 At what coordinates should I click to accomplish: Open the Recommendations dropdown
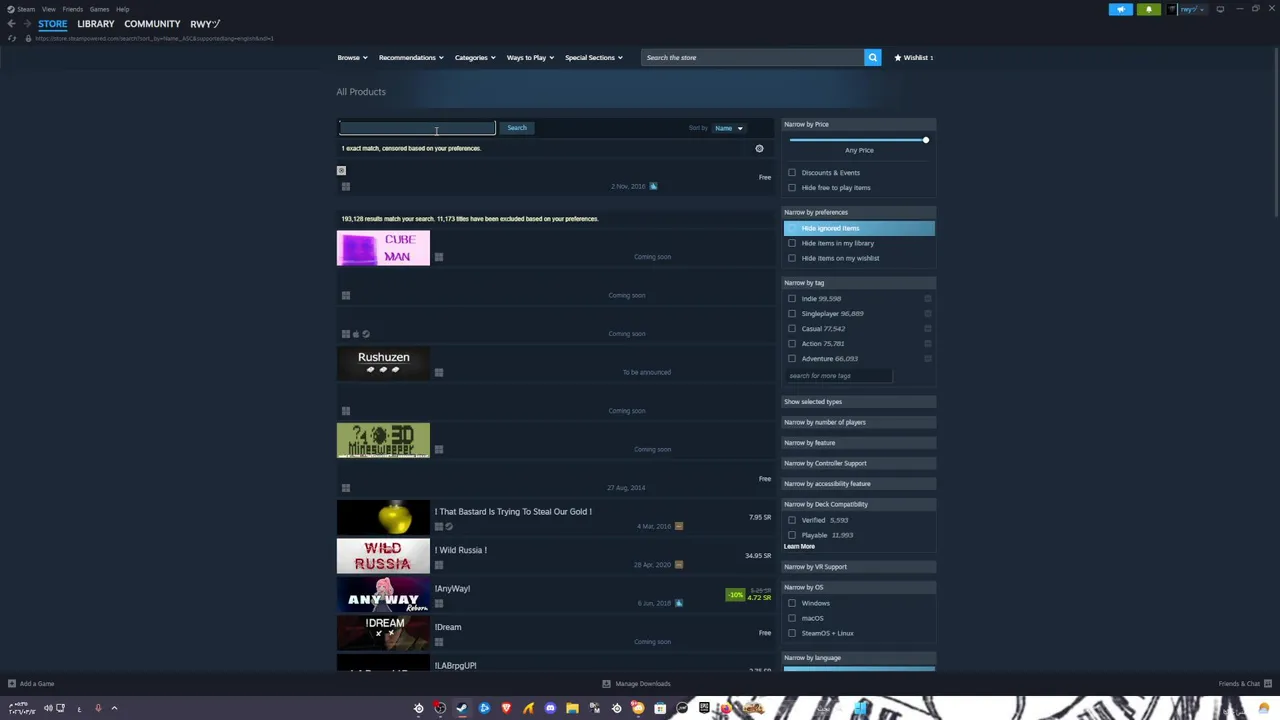(411, 58)
